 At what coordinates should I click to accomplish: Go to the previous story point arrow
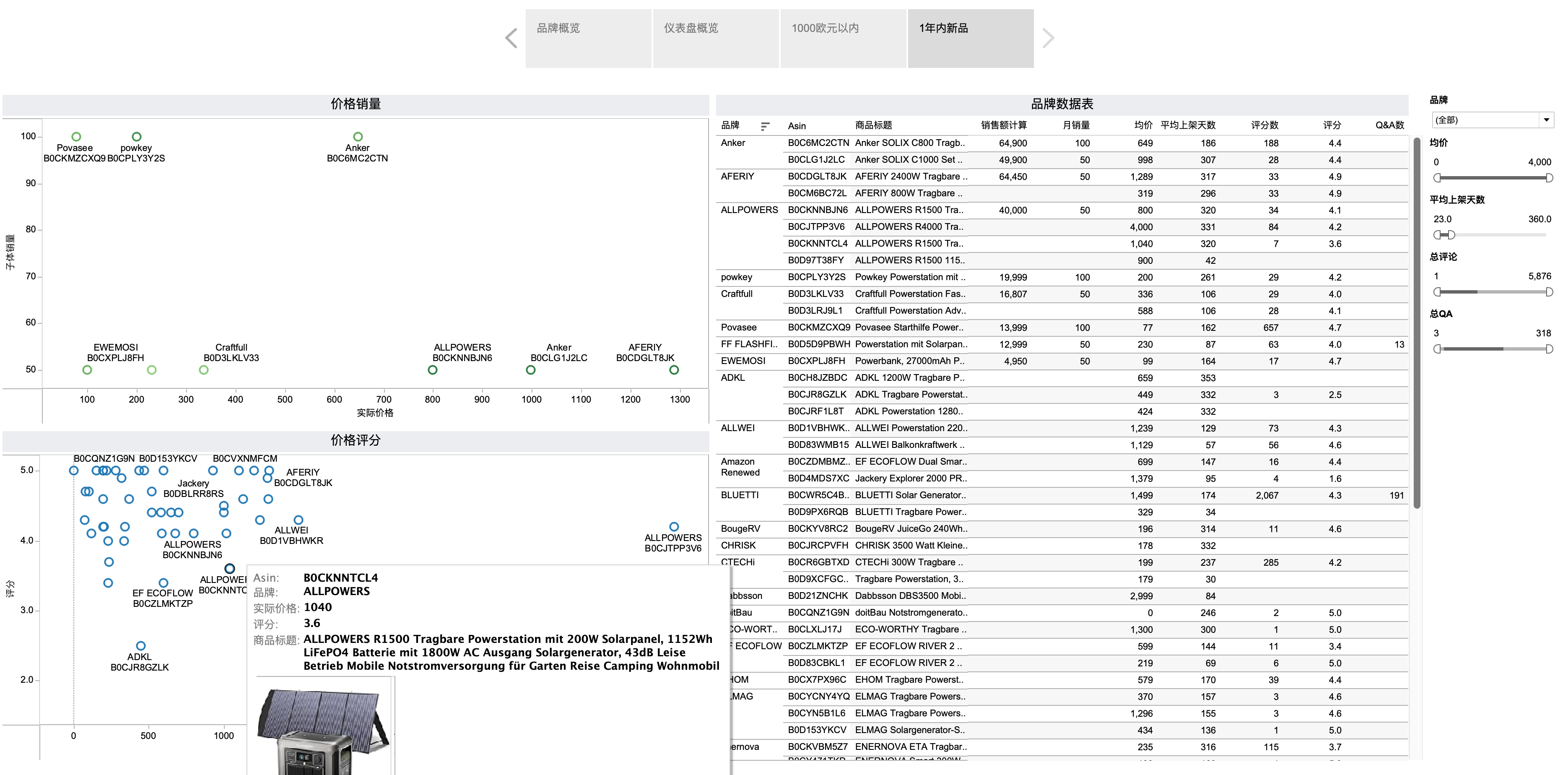point(511,38)
